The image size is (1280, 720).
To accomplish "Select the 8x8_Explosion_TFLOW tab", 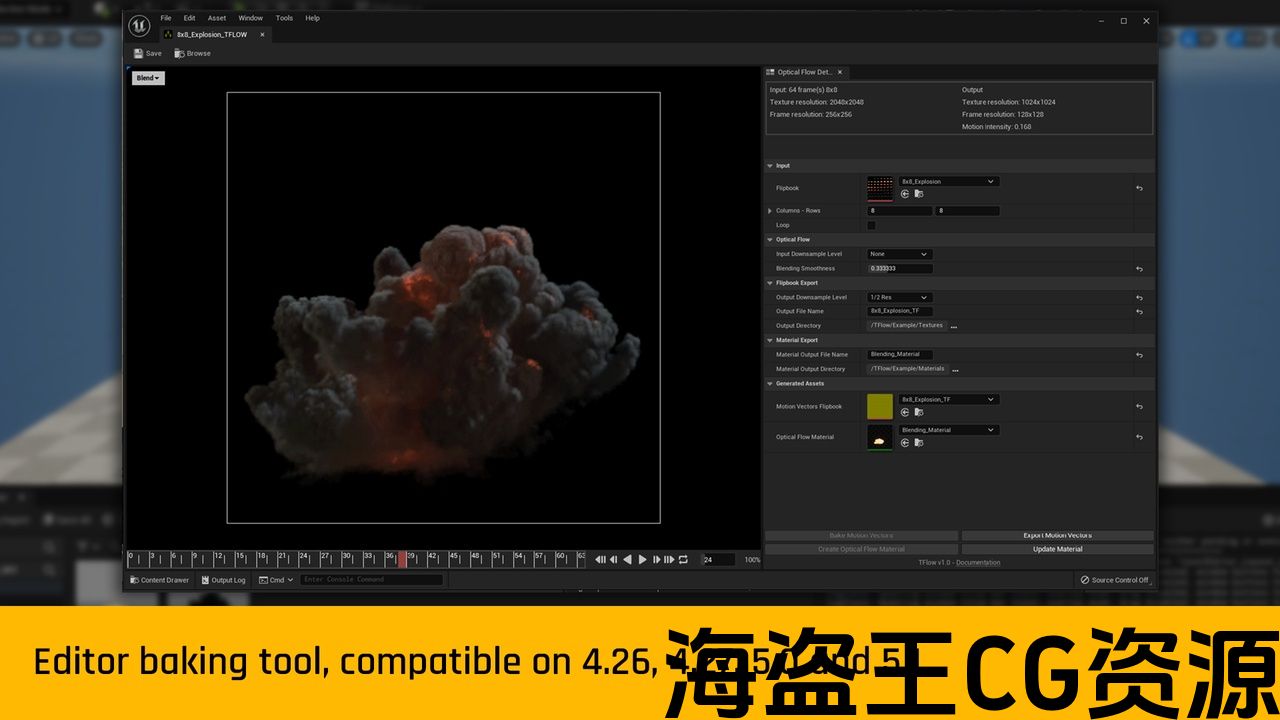I will tap(212, 35).
